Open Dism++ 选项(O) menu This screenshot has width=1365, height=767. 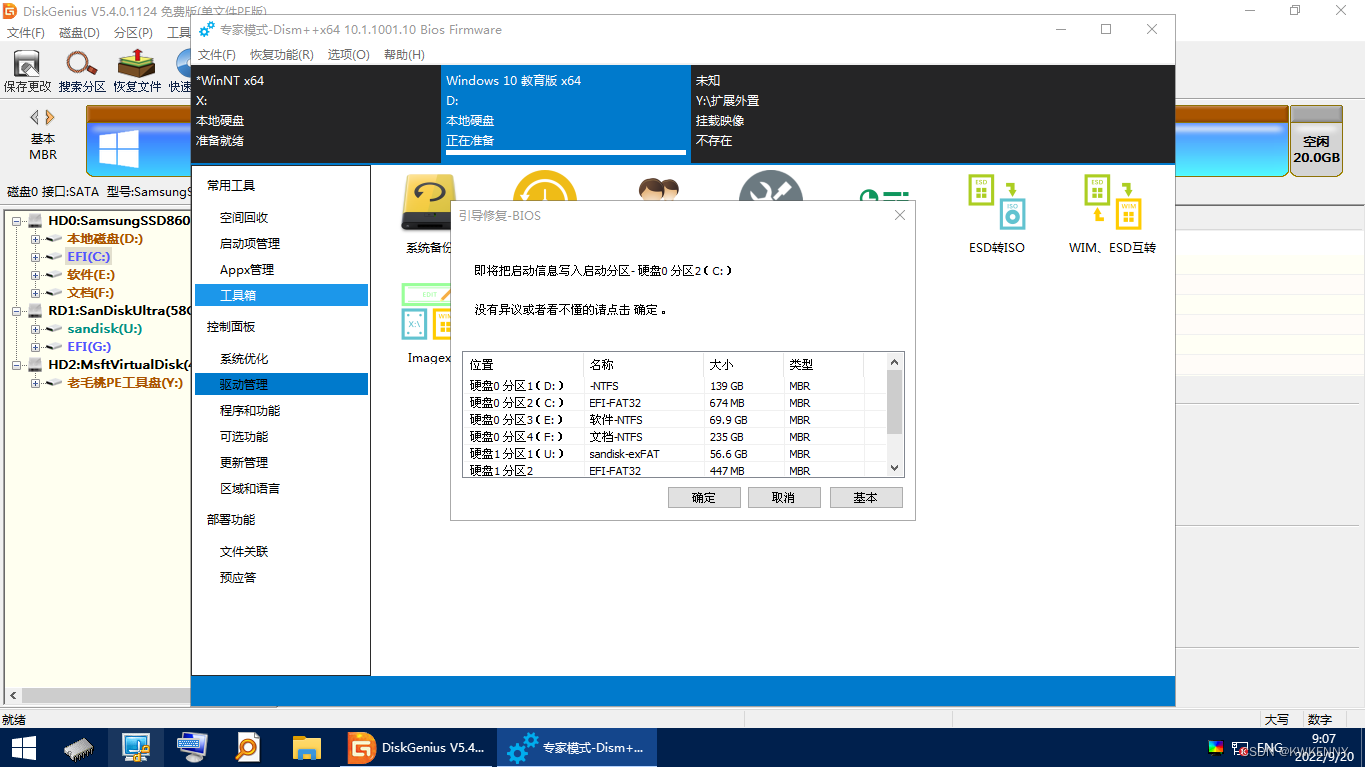349,55
